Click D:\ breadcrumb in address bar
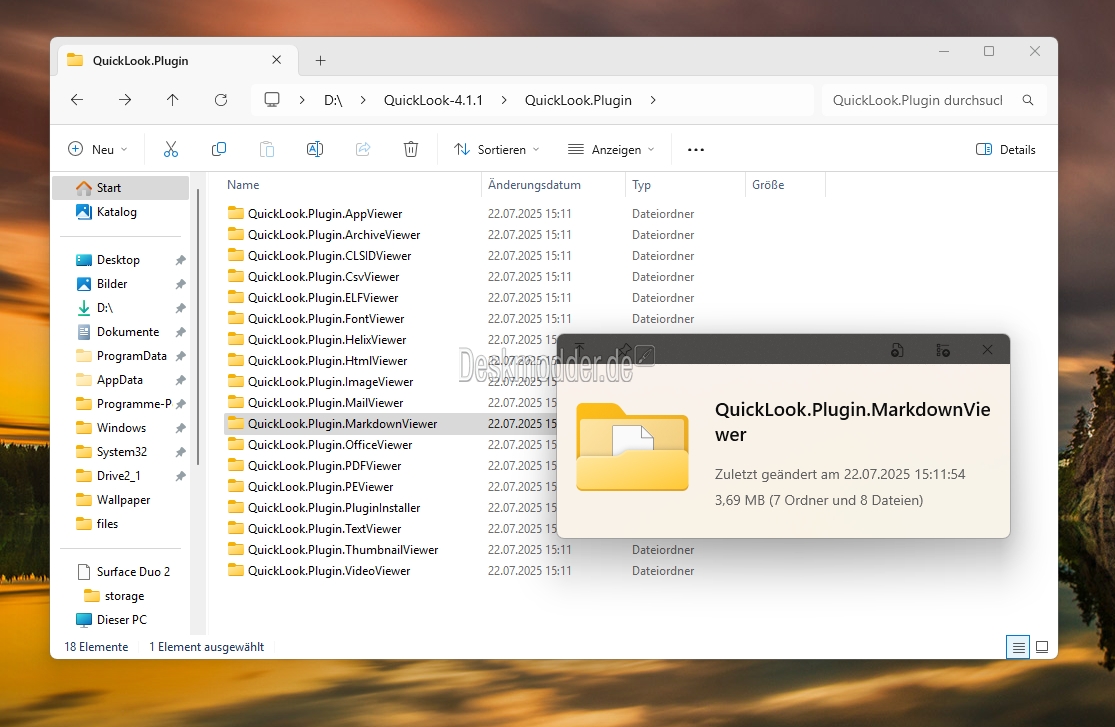 [334, 100]
